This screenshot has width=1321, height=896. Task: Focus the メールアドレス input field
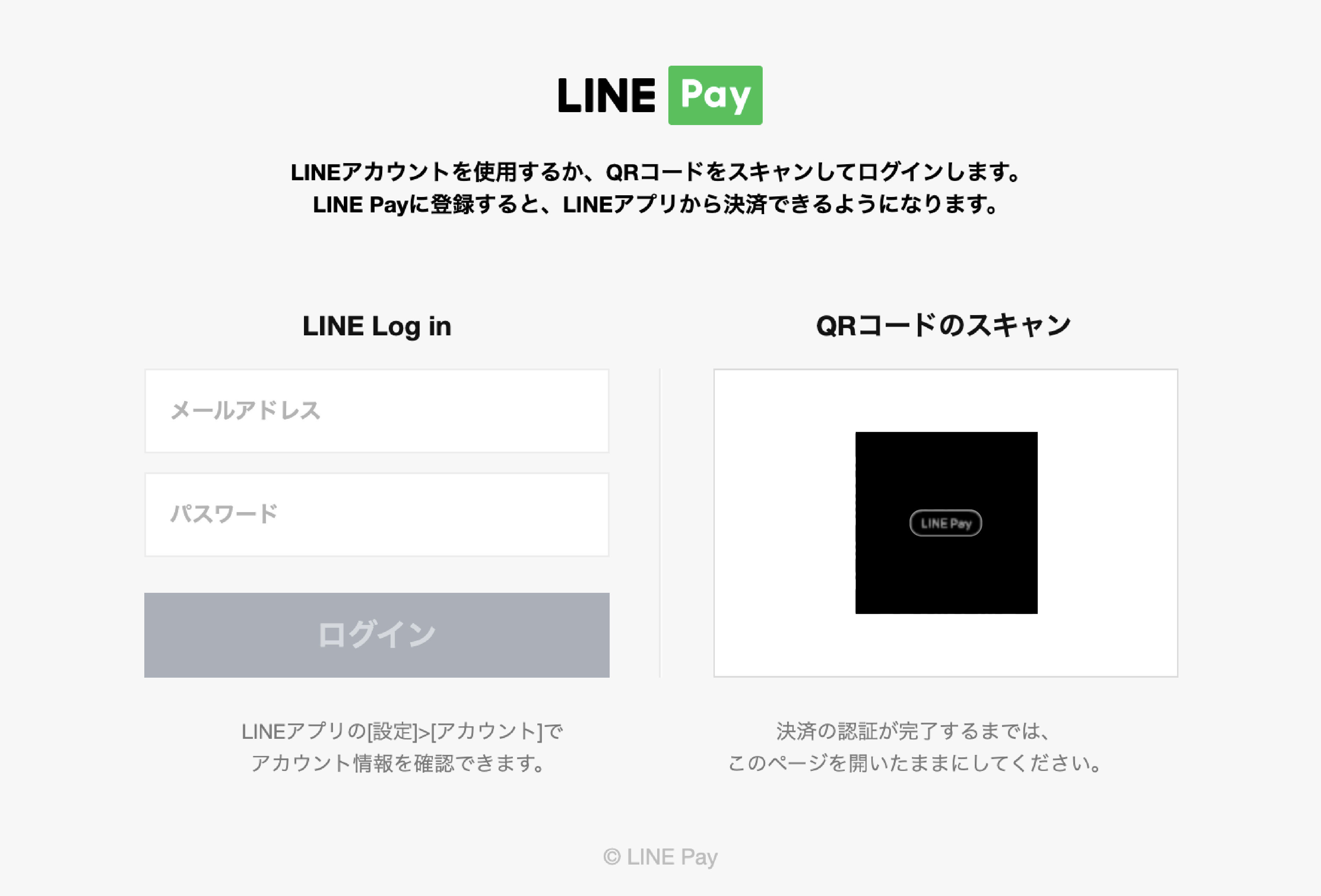pos(377,411)
